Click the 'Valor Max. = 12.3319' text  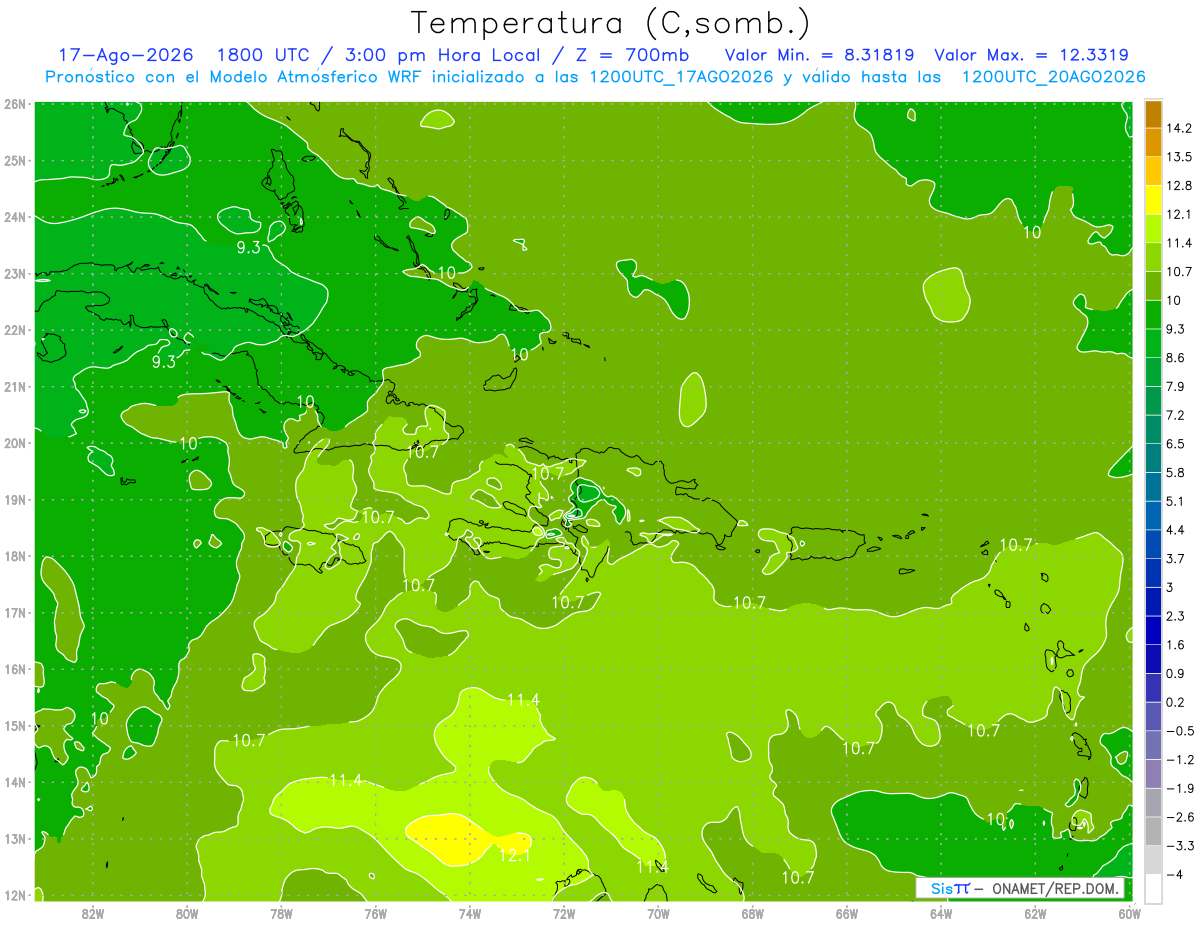(1031, 56)
